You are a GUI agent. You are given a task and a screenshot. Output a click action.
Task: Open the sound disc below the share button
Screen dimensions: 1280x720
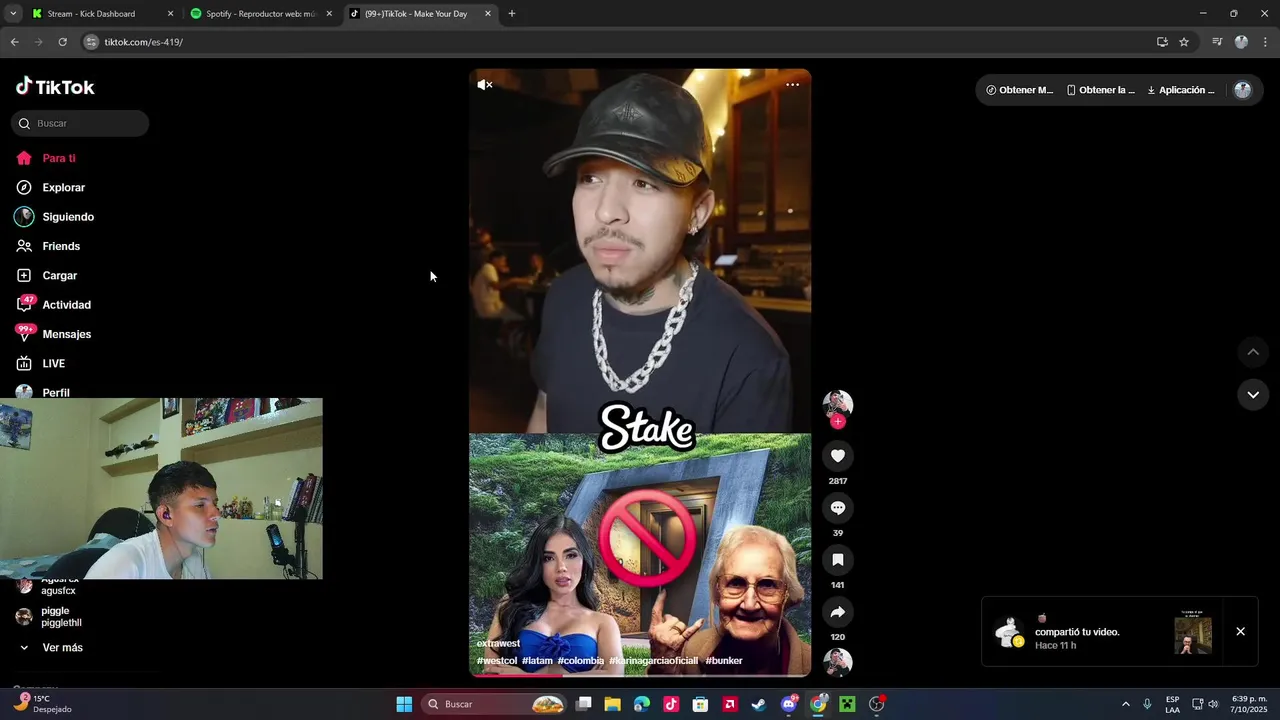pos(838,662)
